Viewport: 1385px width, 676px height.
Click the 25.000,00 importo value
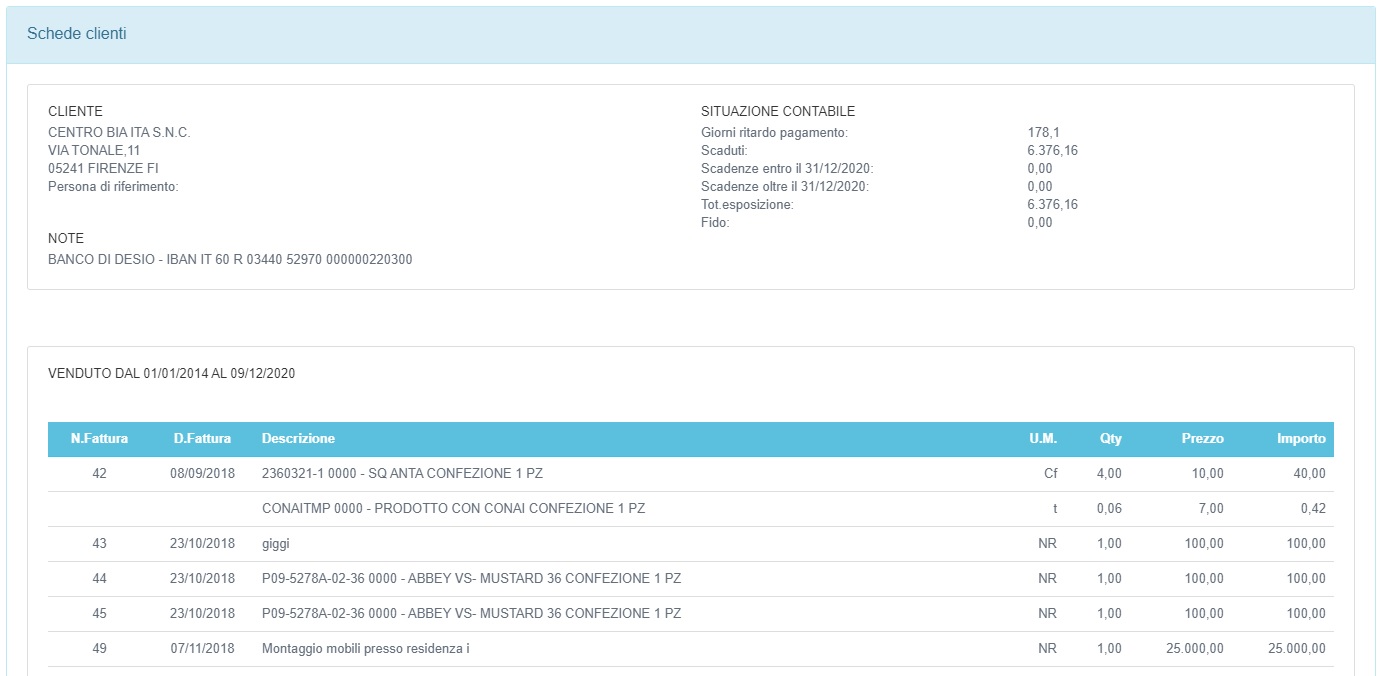point(1296,649)
